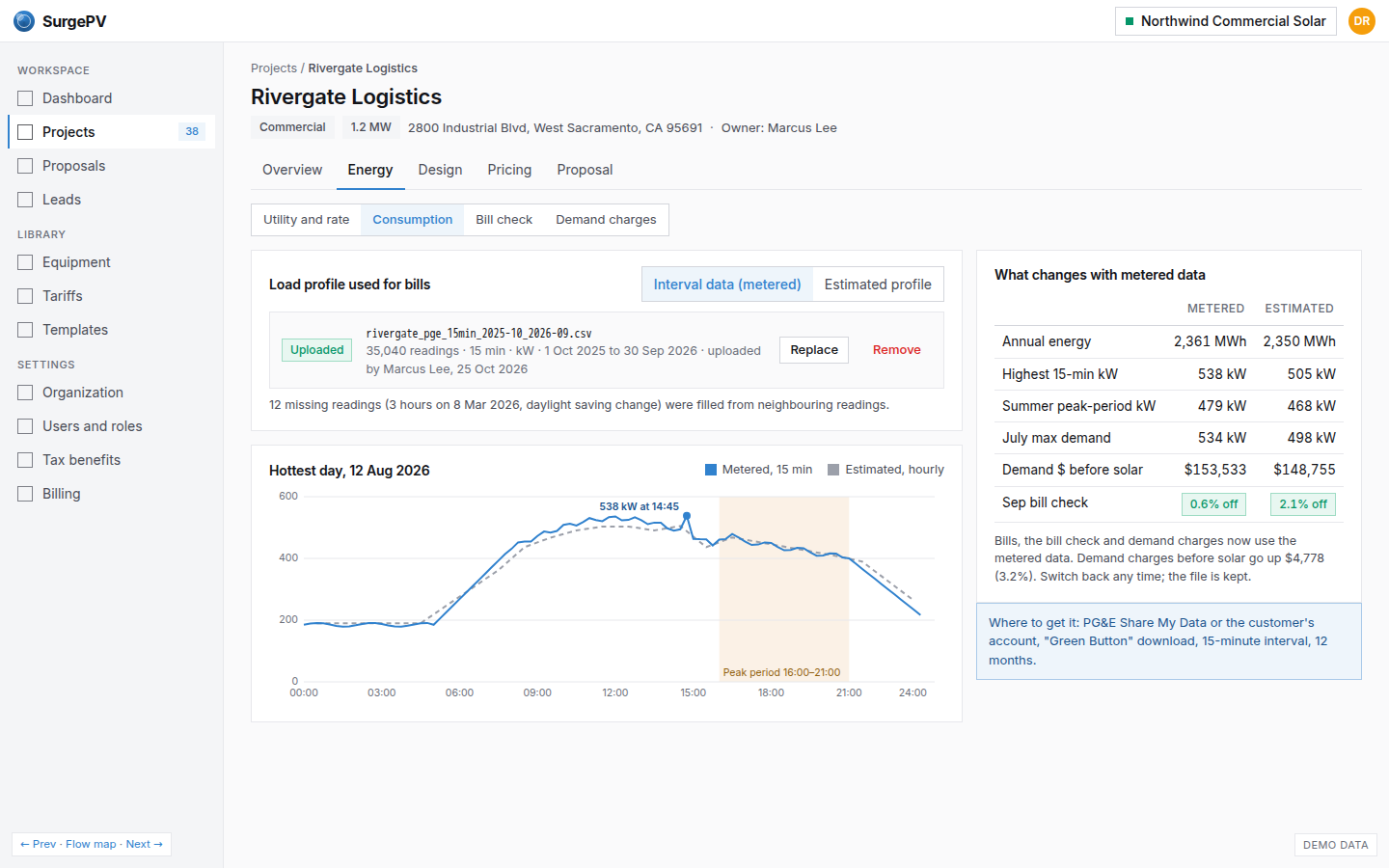Open the Templates library icon
This screenshot has width=1389, height=868.
pos(25,330)
